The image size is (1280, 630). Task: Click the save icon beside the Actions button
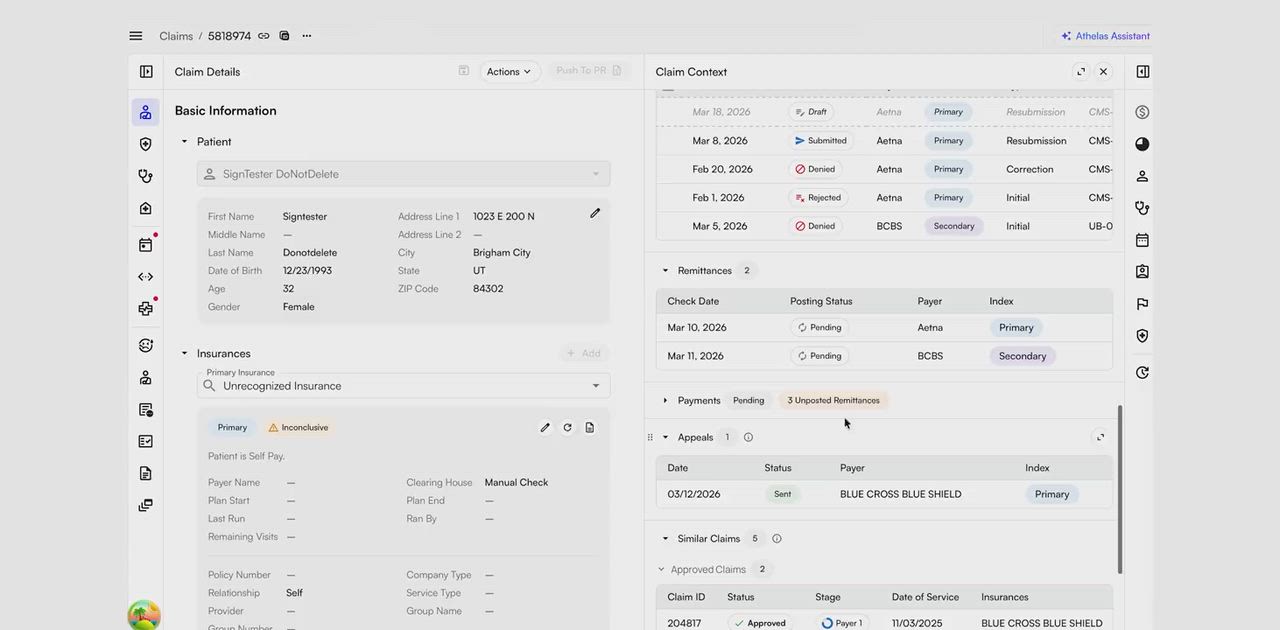tap(464, 71)
